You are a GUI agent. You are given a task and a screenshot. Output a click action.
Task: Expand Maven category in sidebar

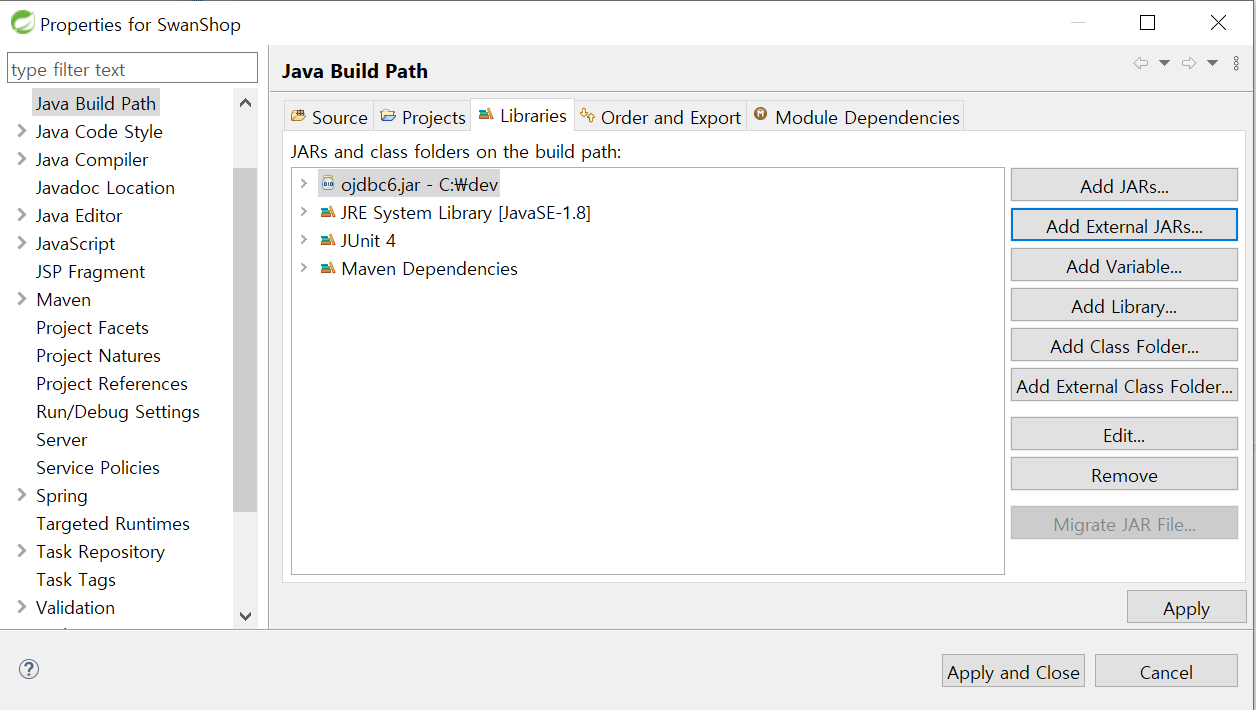(x=22, y=299)
